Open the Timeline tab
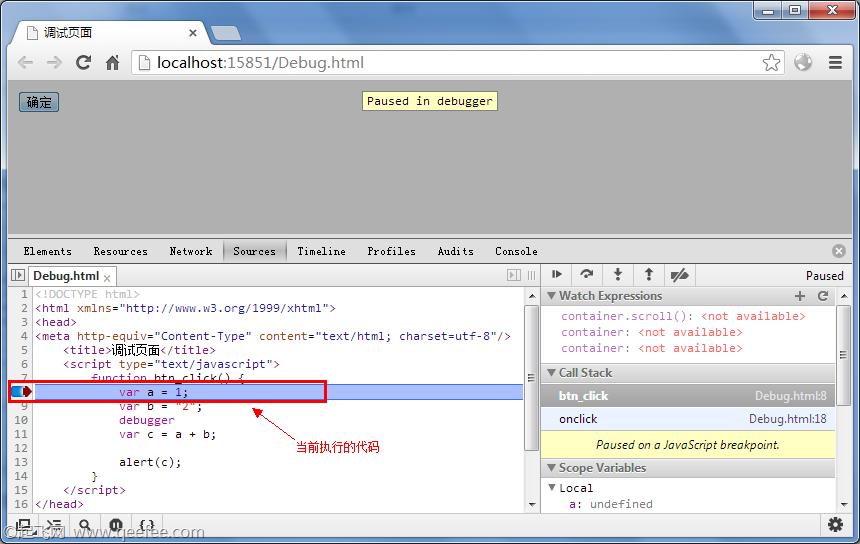This screenshot has height=544, width=860. 321,251
